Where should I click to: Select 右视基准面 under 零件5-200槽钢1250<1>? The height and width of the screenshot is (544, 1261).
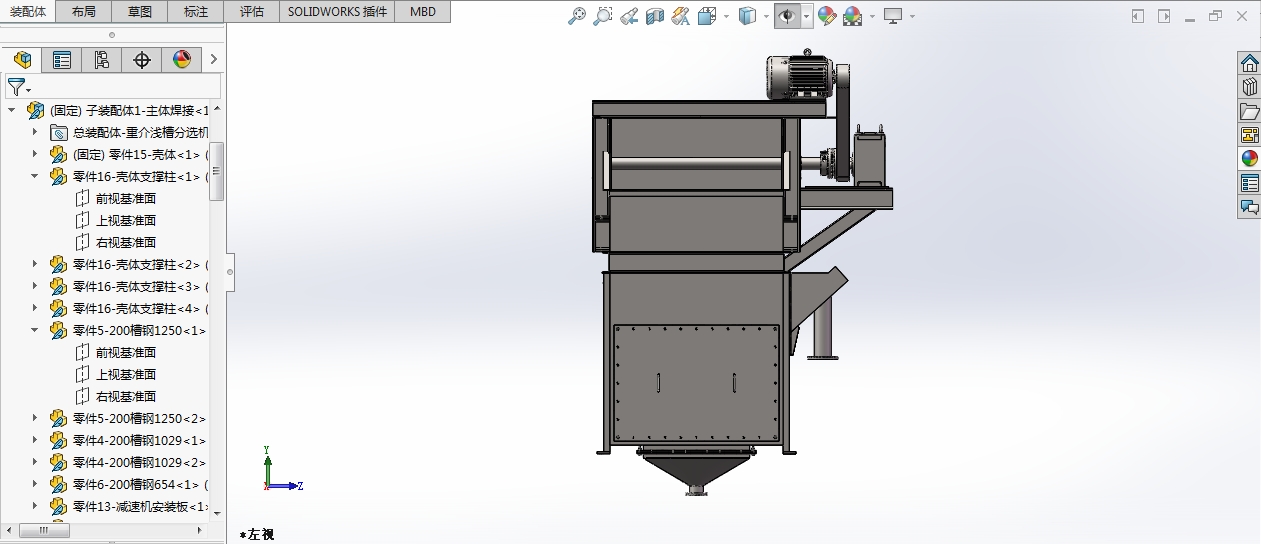125,396
